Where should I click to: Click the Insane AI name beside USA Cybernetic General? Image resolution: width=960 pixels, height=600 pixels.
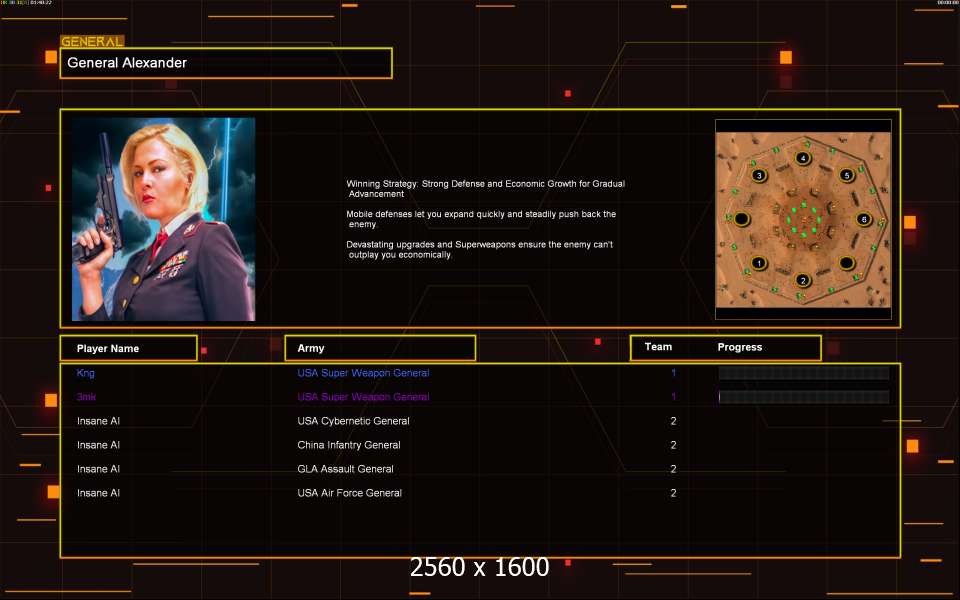(x=99, y=421)
